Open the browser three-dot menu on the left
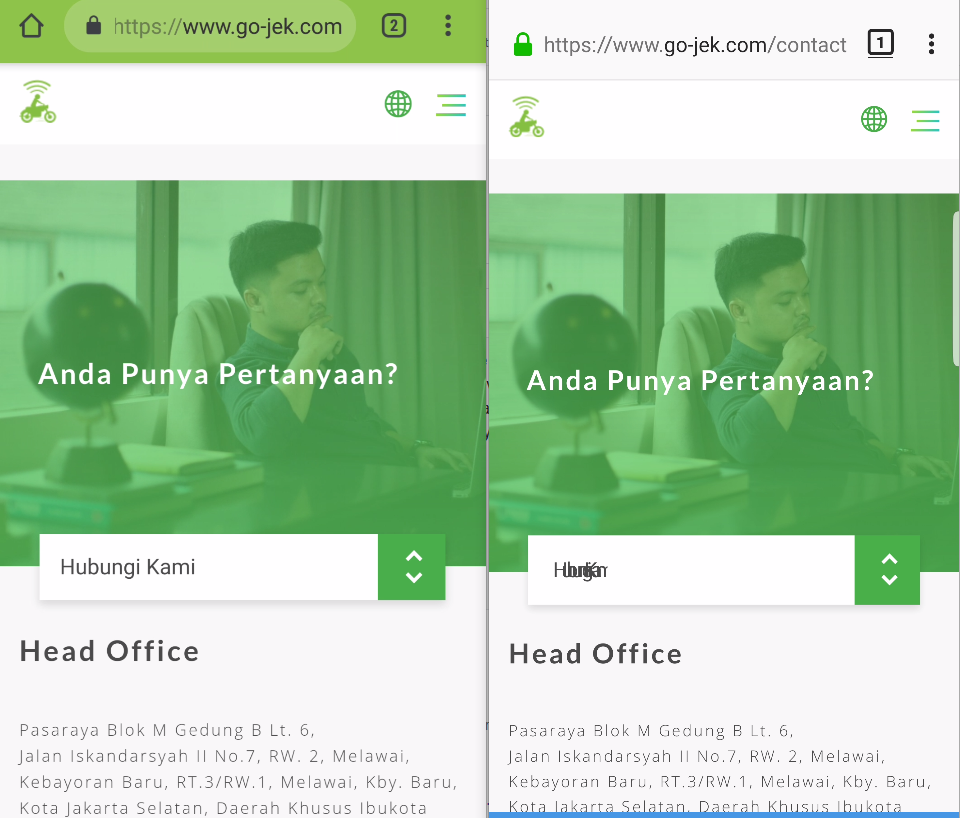960x818 pixels. tap(447, 26)
